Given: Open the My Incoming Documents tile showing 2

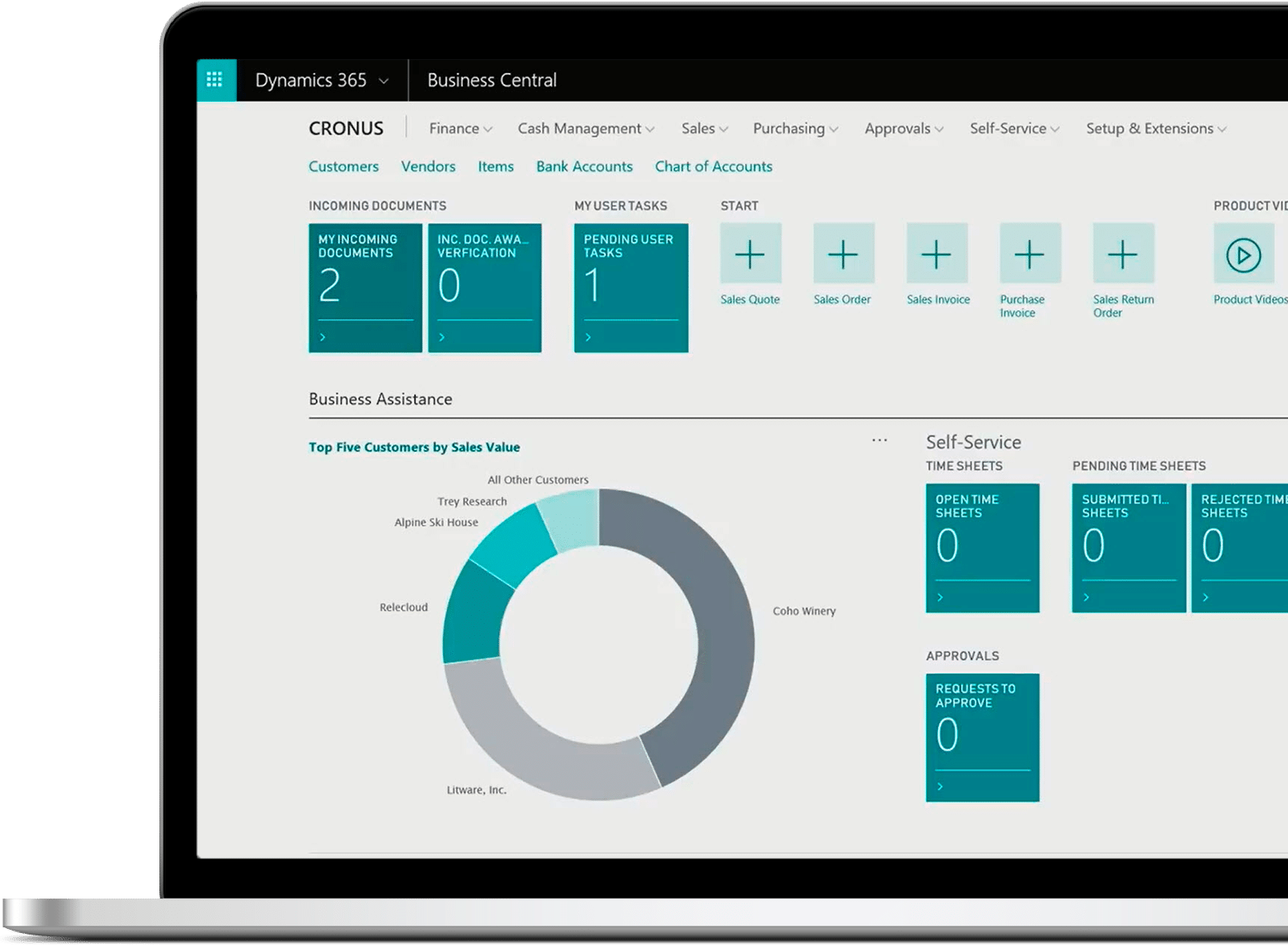Looking at the screenshot, I should (x=365, y=288).
